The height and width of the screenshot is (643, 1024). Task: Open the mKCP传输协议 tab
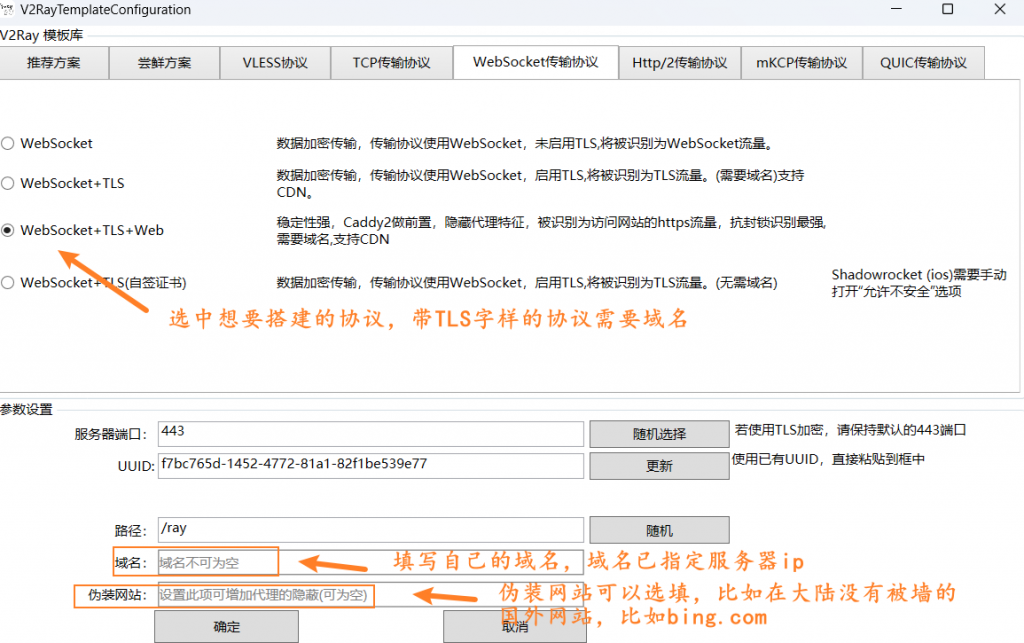801,62
